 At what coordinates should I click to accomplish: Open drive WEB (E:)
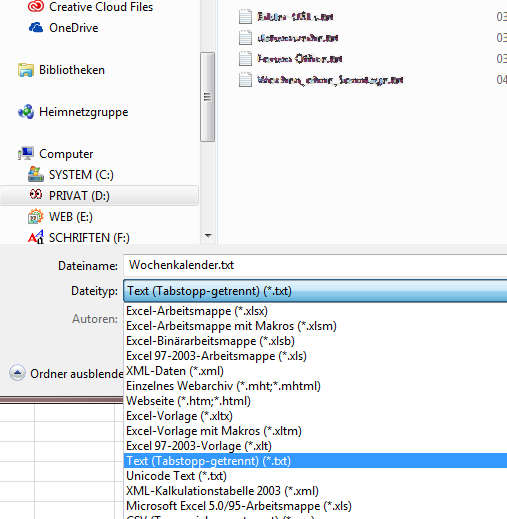pyautogui.click(x=71, y=217)
